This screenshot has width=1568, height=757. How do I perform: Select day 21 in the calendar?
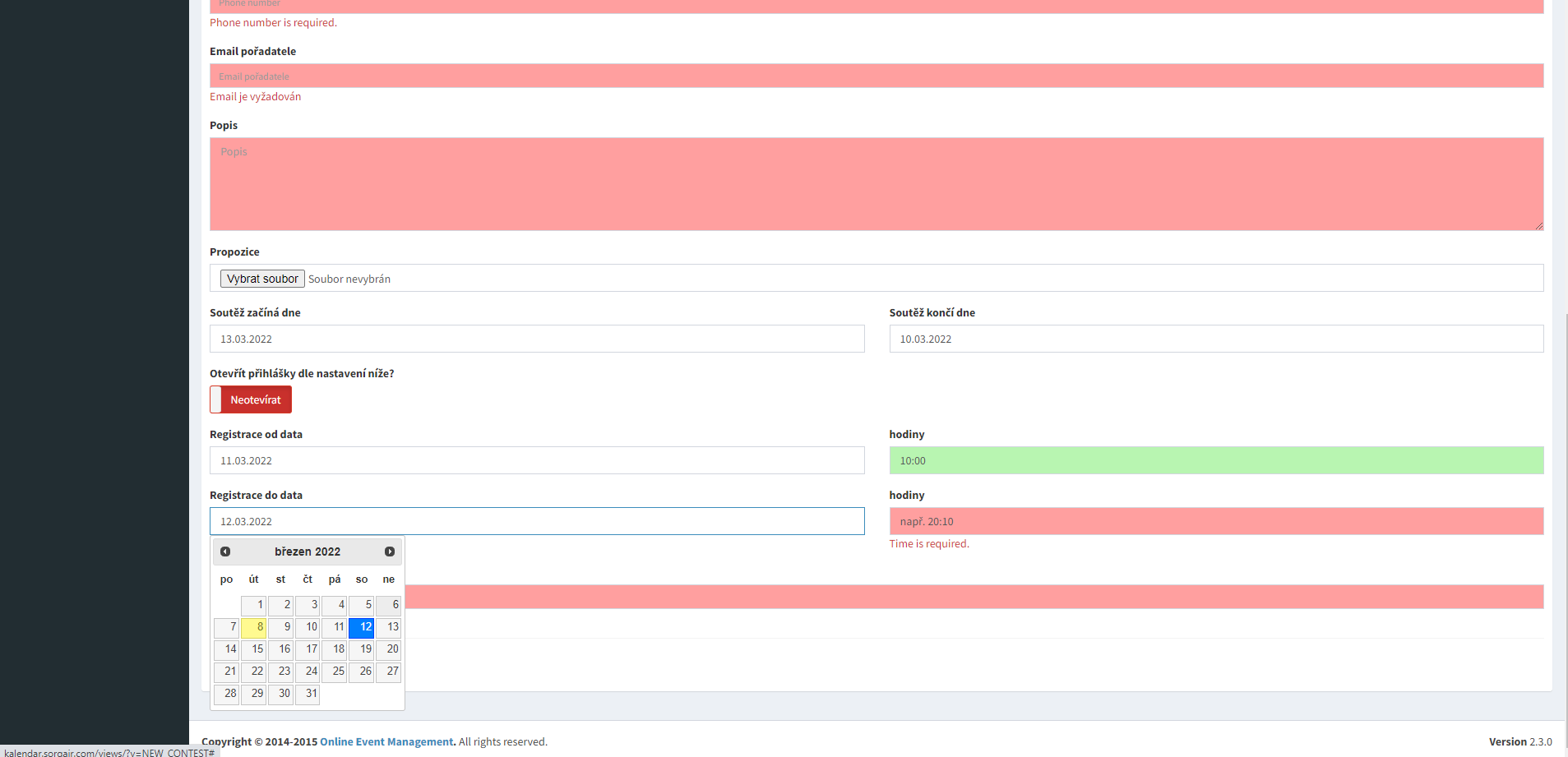pyautogui.click(x=227, y=672)
